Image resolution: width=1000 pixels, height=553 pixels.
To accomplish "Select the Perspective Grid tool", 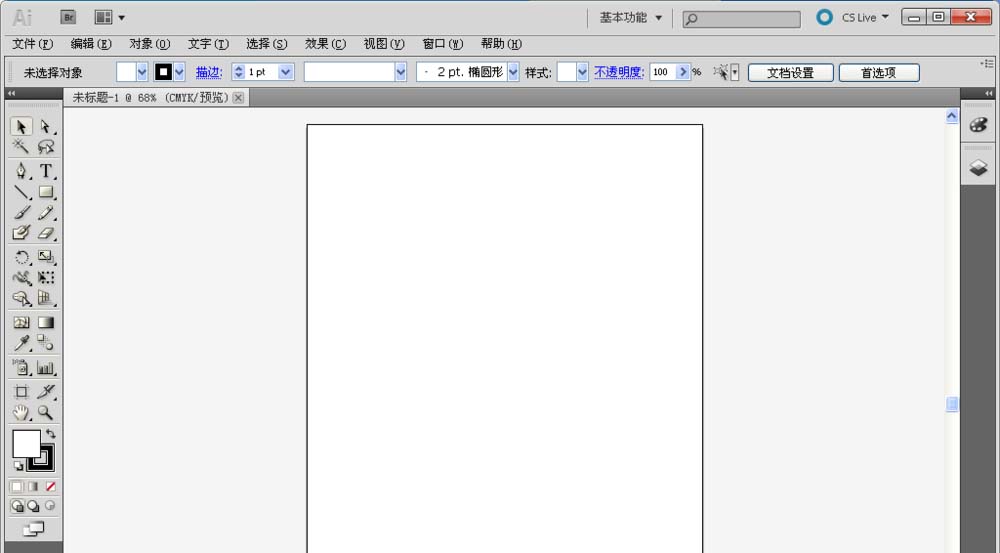I will click(x=45, y=298).
